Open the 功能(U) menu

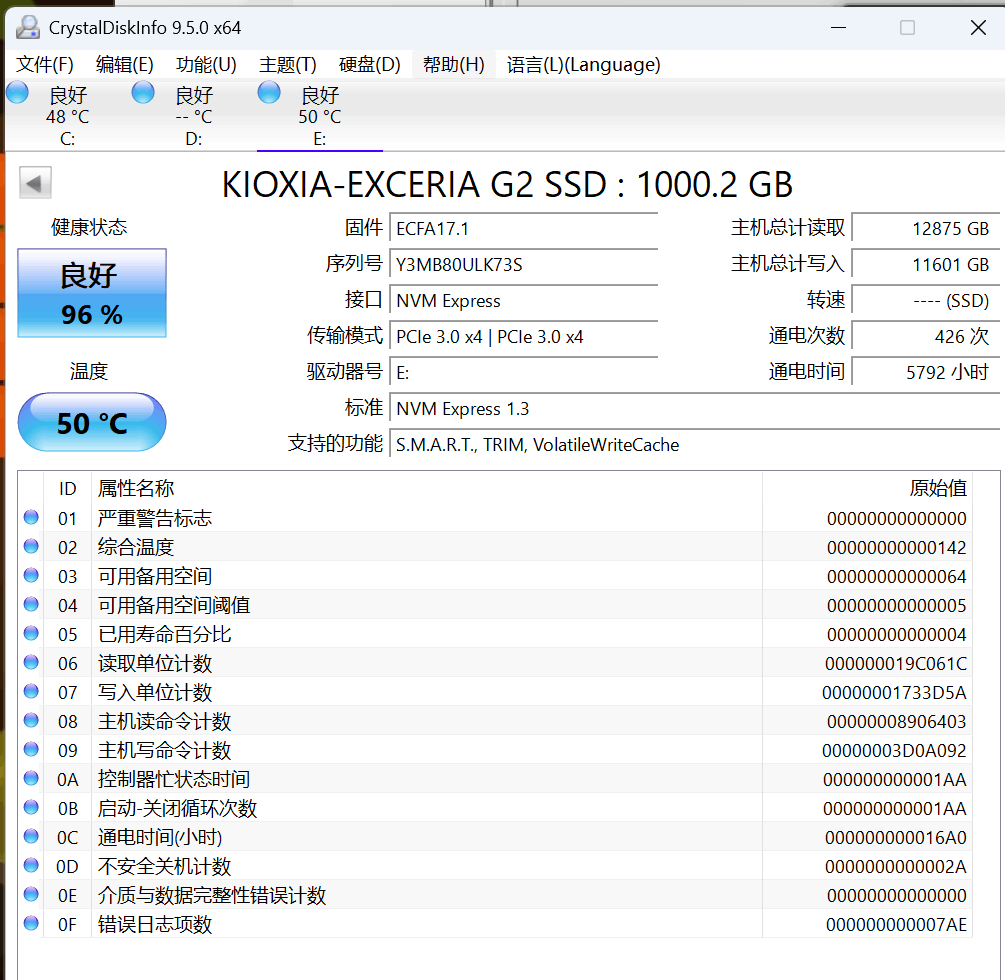pos(206,65)
